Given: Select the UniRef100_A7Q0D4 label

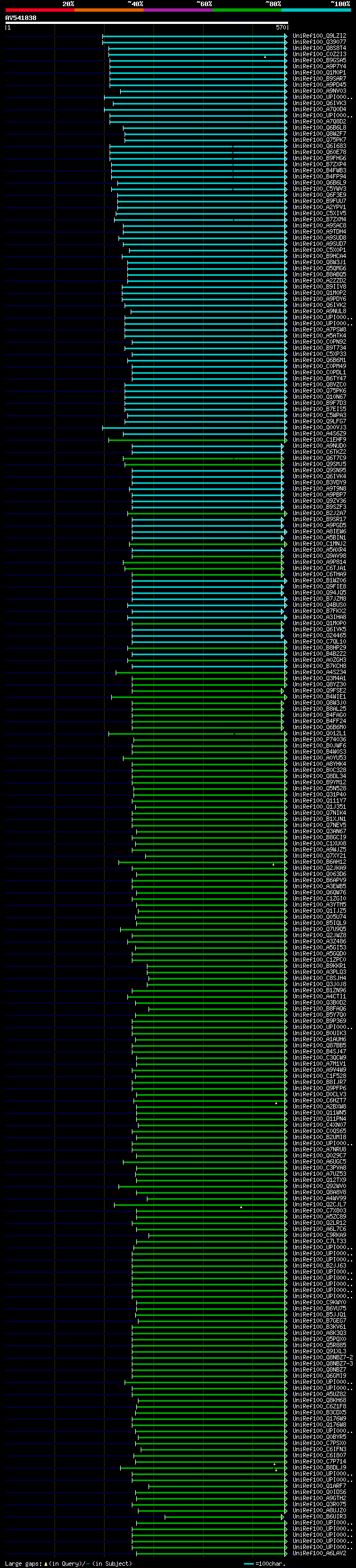Looking at the screenshot, I should point(319,110).
